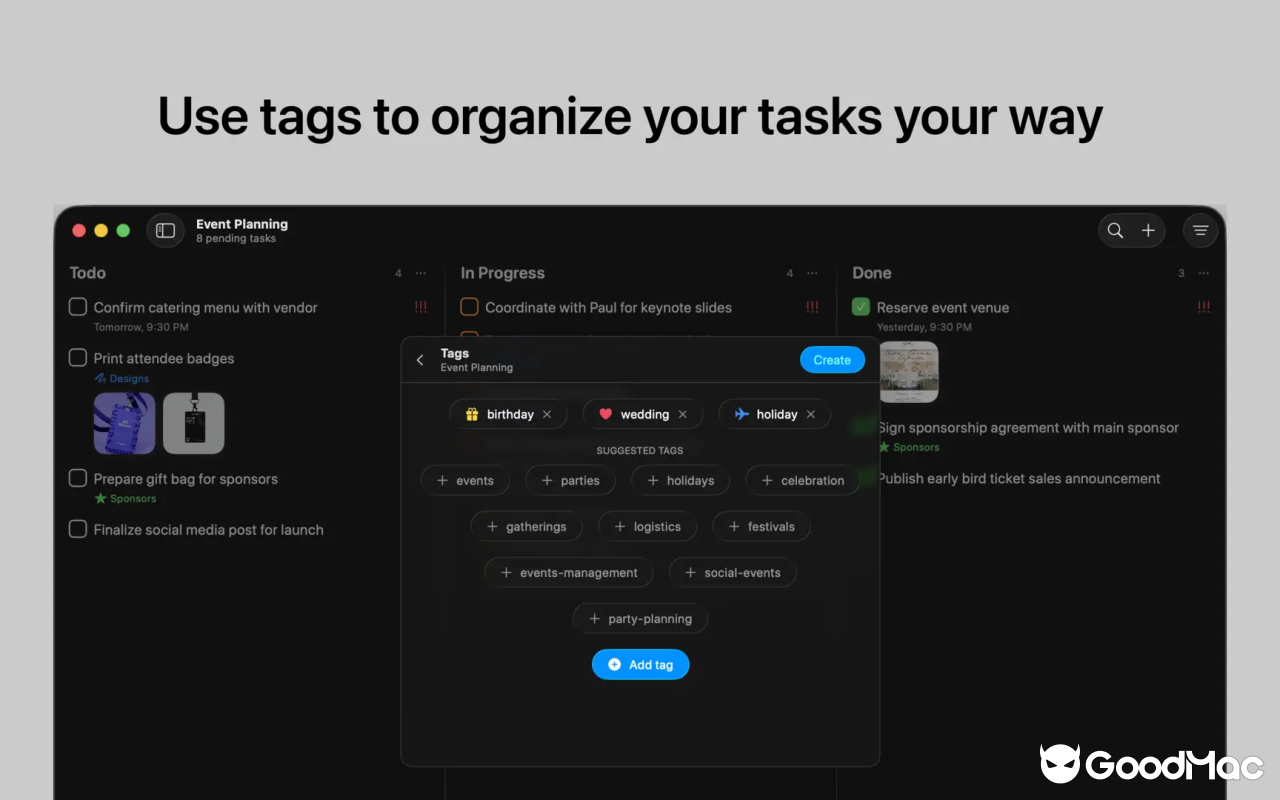
Task: Click the Designs tag under Print attendee badges
Action: coord(122,378)
